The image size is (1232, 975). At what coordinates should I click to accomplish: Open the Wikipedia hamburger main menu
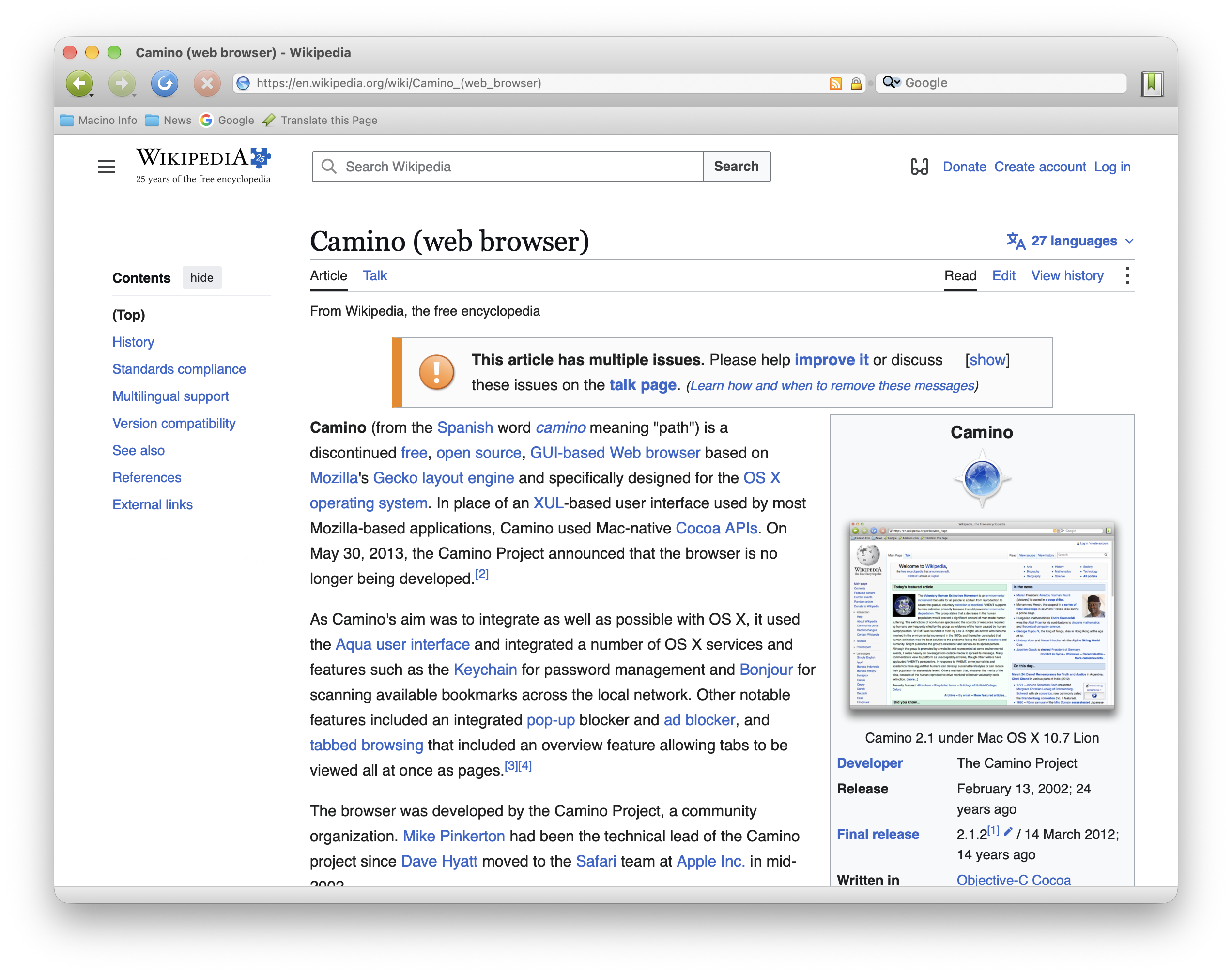[x=106, y=166]
